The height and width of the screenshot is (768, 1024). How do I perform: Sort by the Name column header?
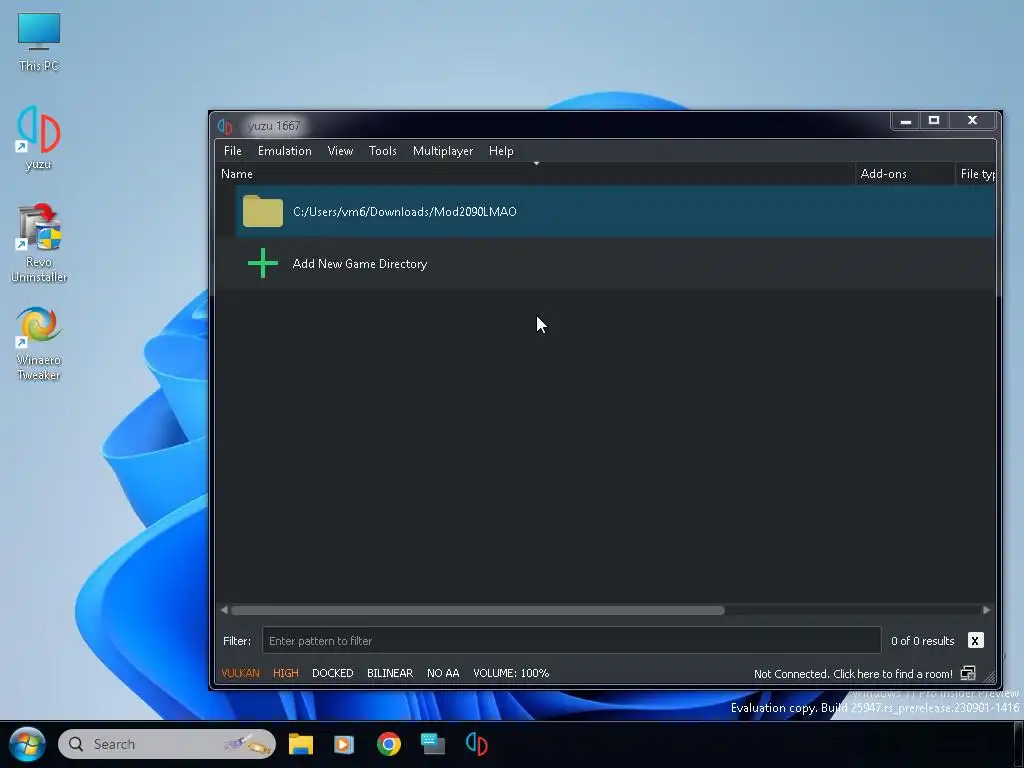[x=535, y=174]
